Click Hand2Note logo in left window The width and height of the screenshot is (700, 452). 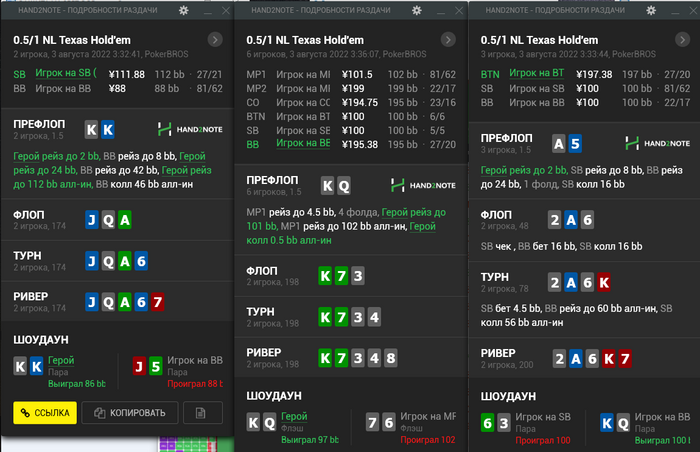point(190,130)
